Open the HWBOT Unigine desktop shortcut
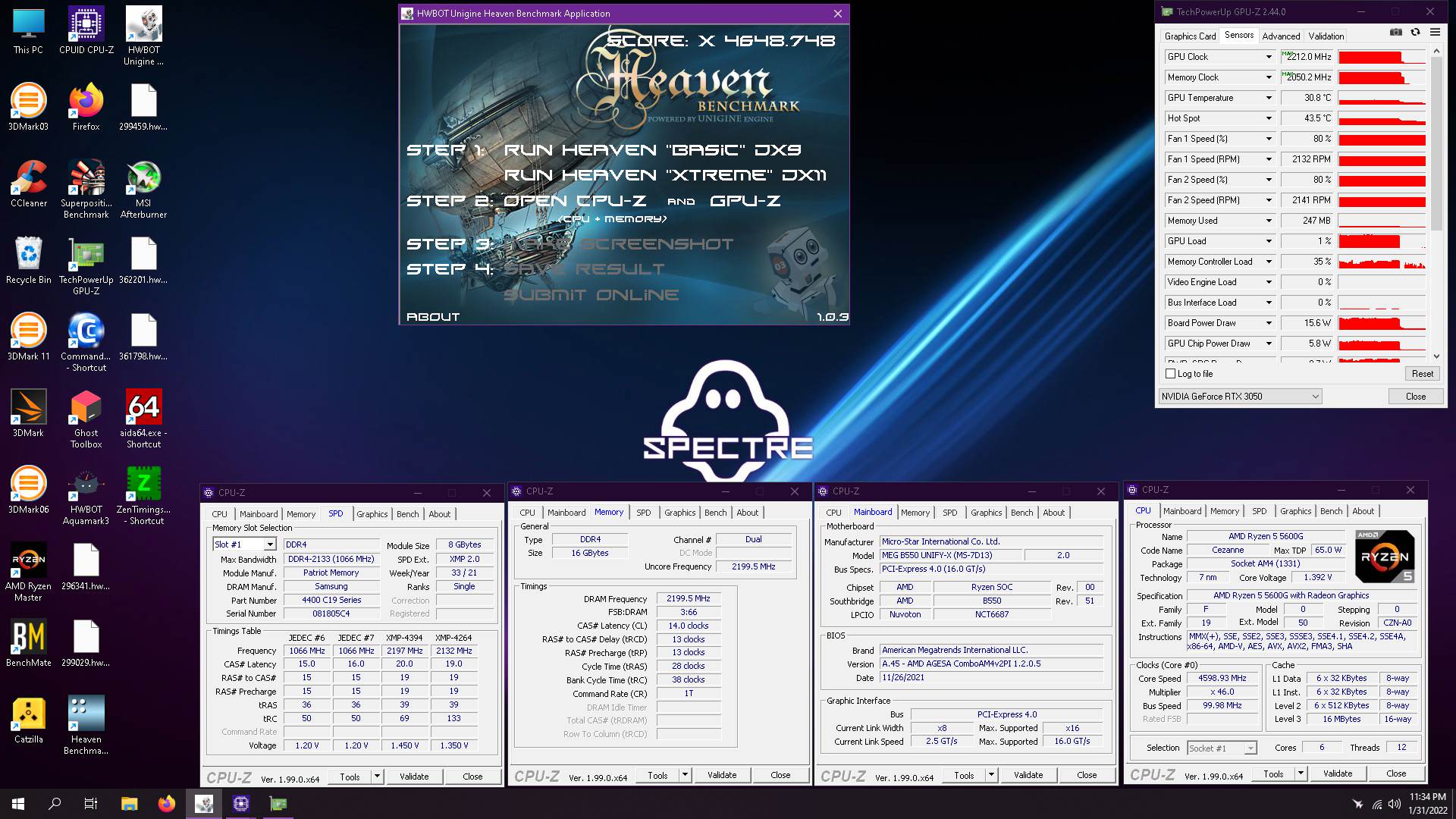 pyautogui.click(x=144, y=36)
